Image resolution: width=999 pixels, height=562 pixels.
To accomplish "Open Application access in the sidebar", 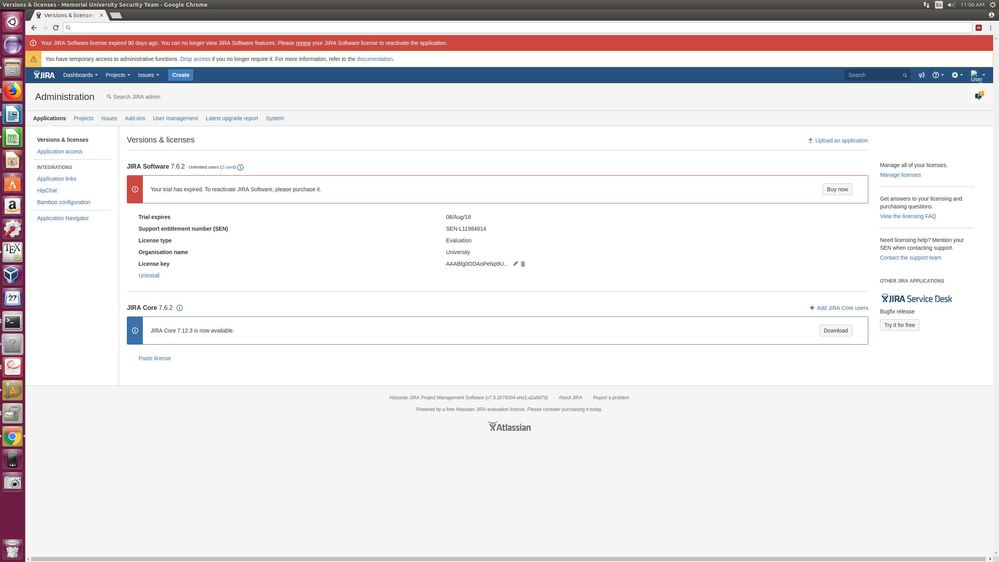I will [59, 152].
